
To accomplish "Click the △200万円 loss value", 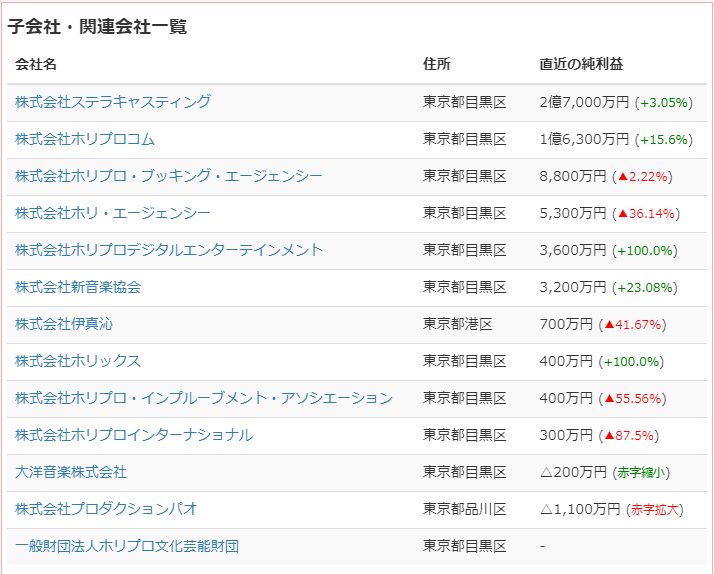I will [x=573, y=472].
